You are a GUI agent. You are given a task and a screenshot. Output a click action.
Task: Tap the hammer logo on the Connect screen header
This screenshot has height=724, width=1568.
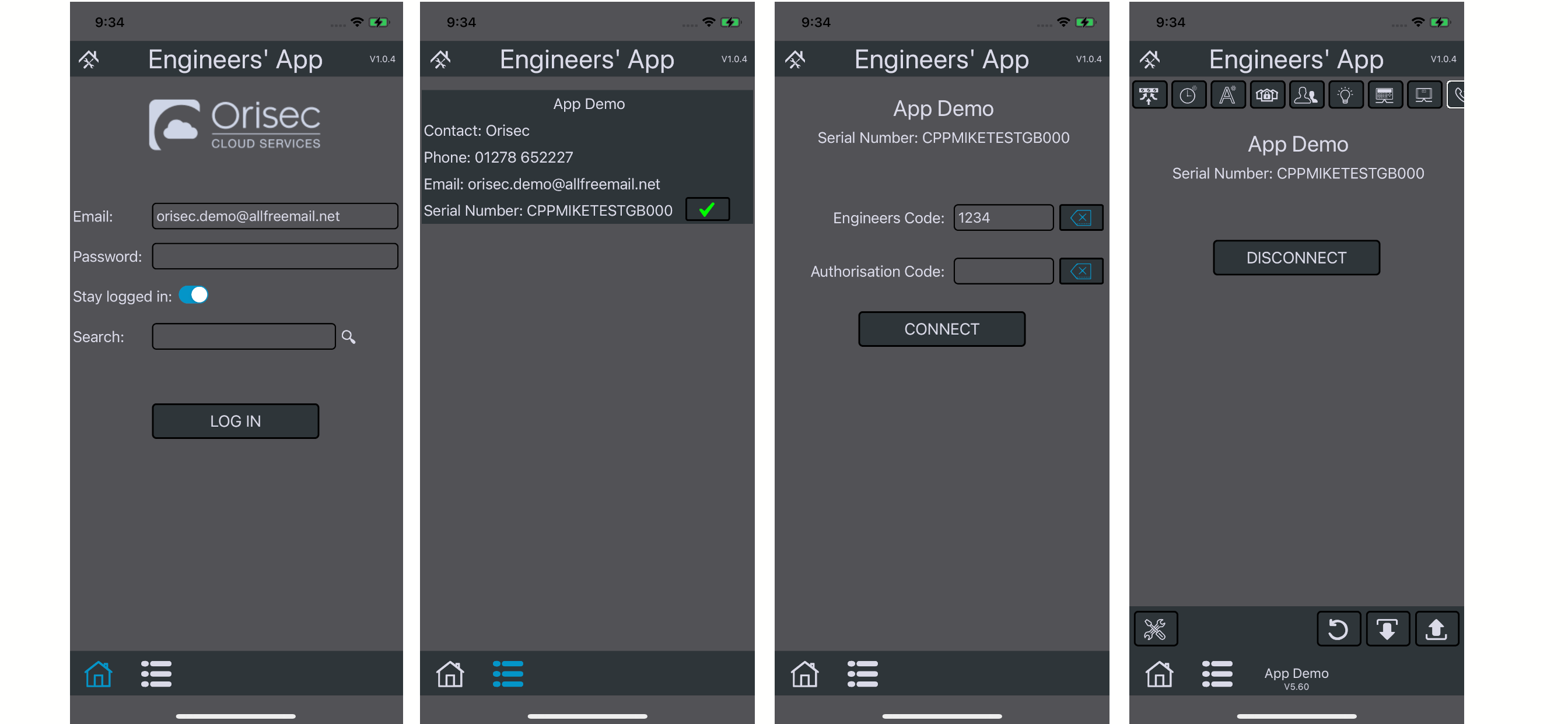point(795,59)
